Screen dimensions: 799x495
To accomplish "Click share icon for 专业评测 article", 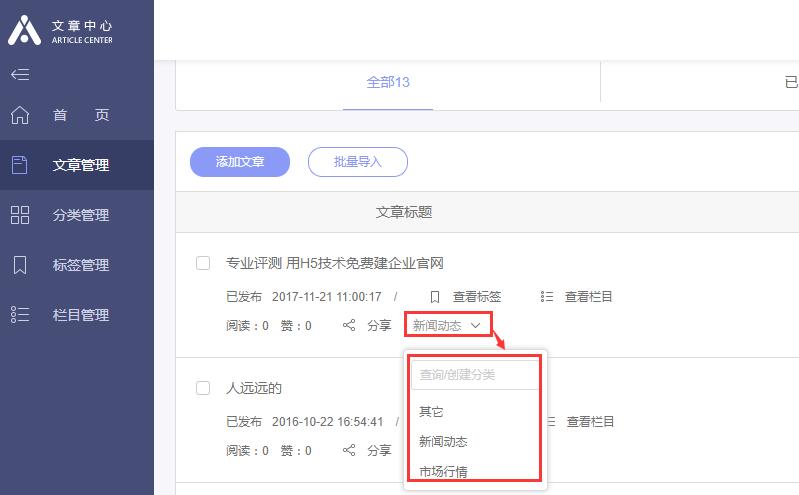I will pyautogui.click(x=349, y=325).
